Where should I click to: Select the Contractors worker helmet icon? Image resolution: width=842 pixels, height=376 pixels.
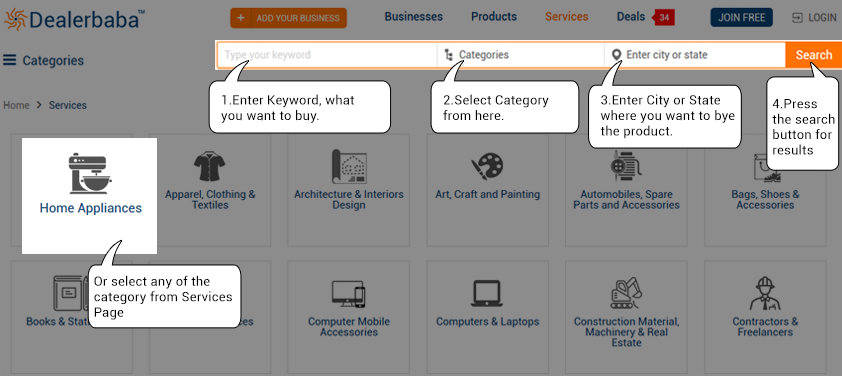point(765,294)
